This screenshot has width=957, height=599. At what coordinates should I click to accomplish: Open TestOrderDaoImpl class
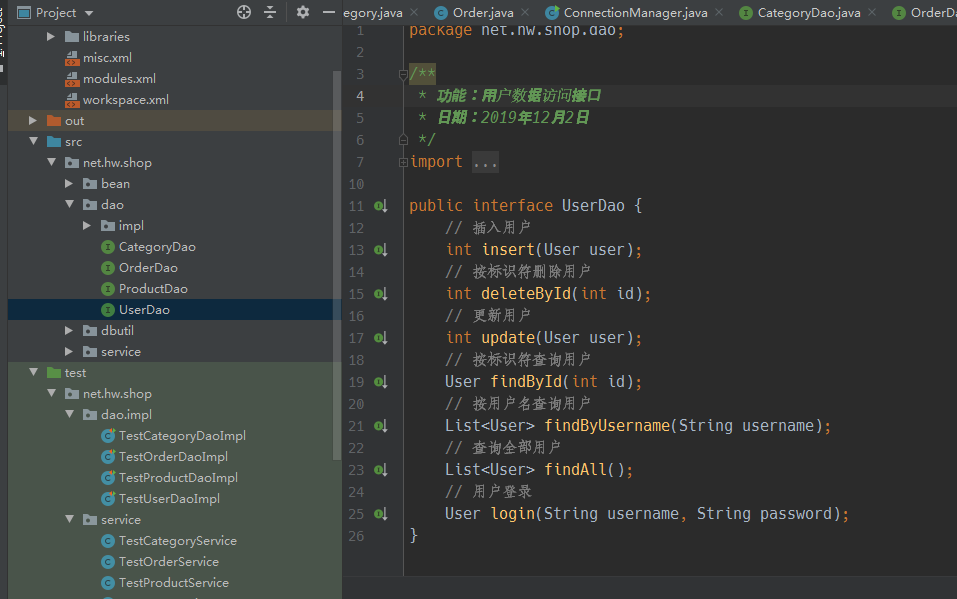click(173, 457)
